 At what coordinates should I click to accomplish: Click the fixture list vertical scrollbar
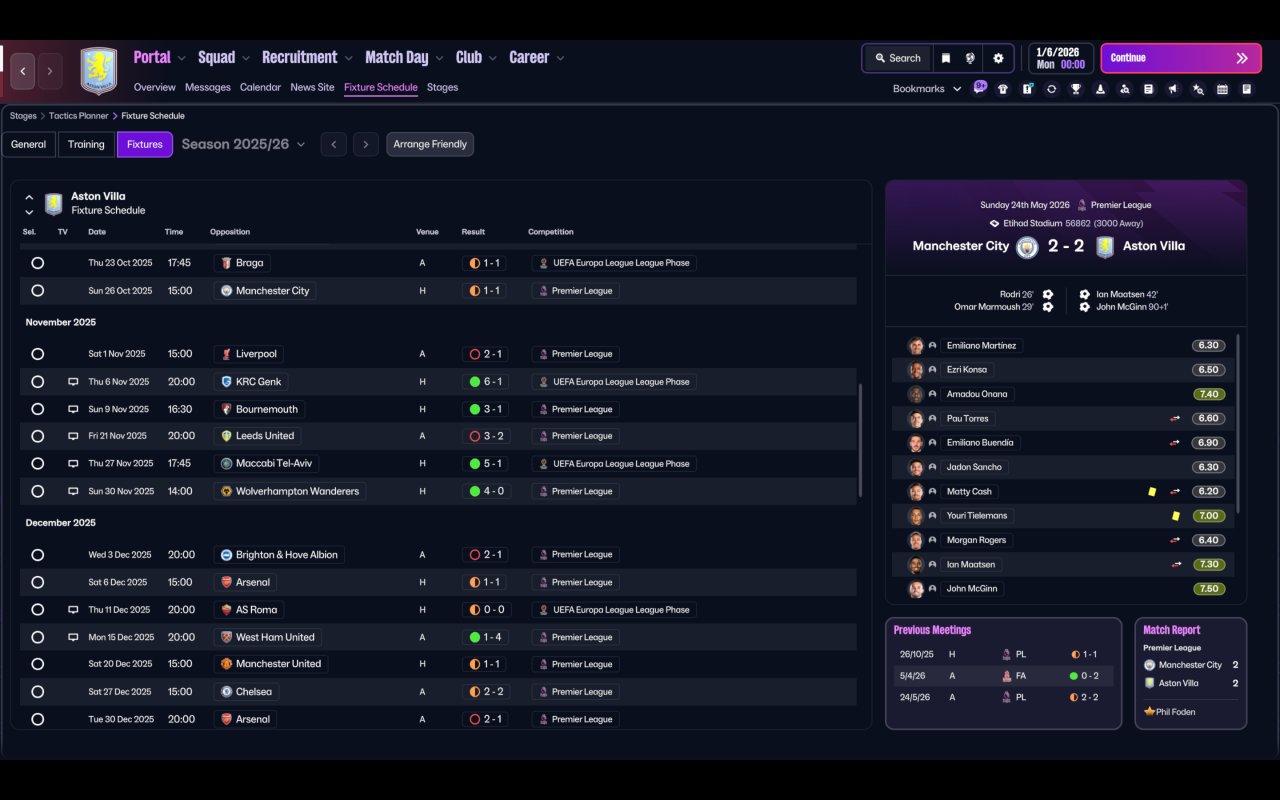point(860,440)
